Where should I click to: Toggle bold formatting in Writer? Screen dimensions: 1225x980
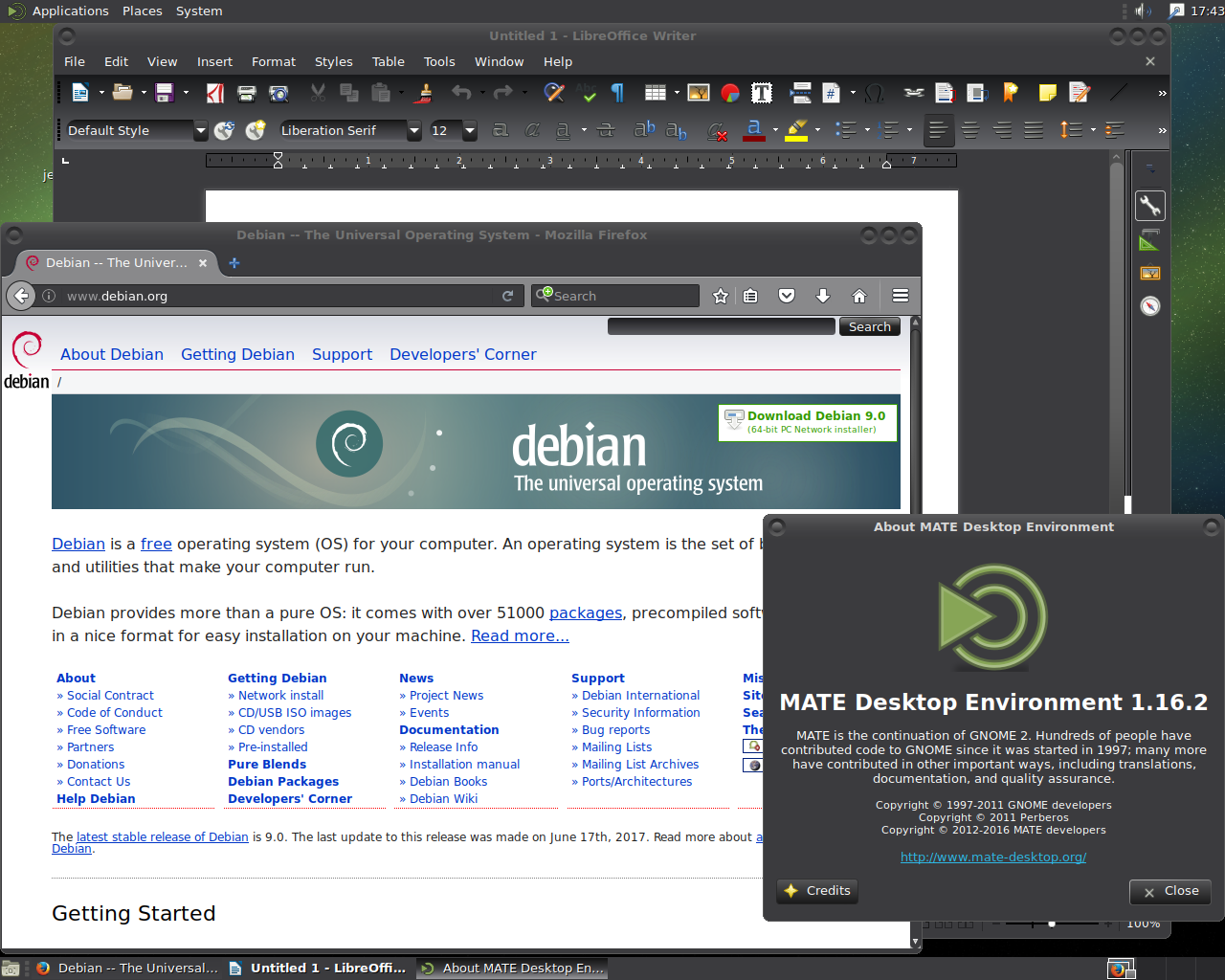point(501,130)
